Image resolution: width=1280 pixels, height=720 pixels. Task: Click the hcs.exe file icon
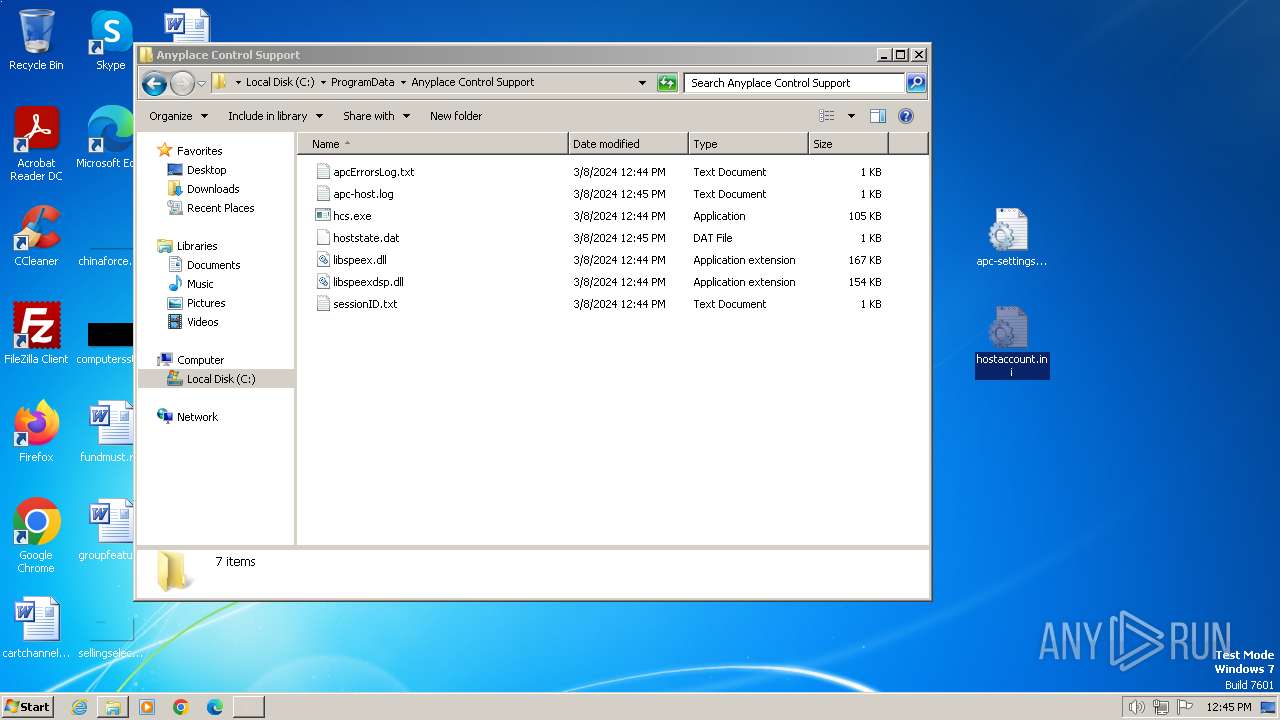tap(323, 216)
